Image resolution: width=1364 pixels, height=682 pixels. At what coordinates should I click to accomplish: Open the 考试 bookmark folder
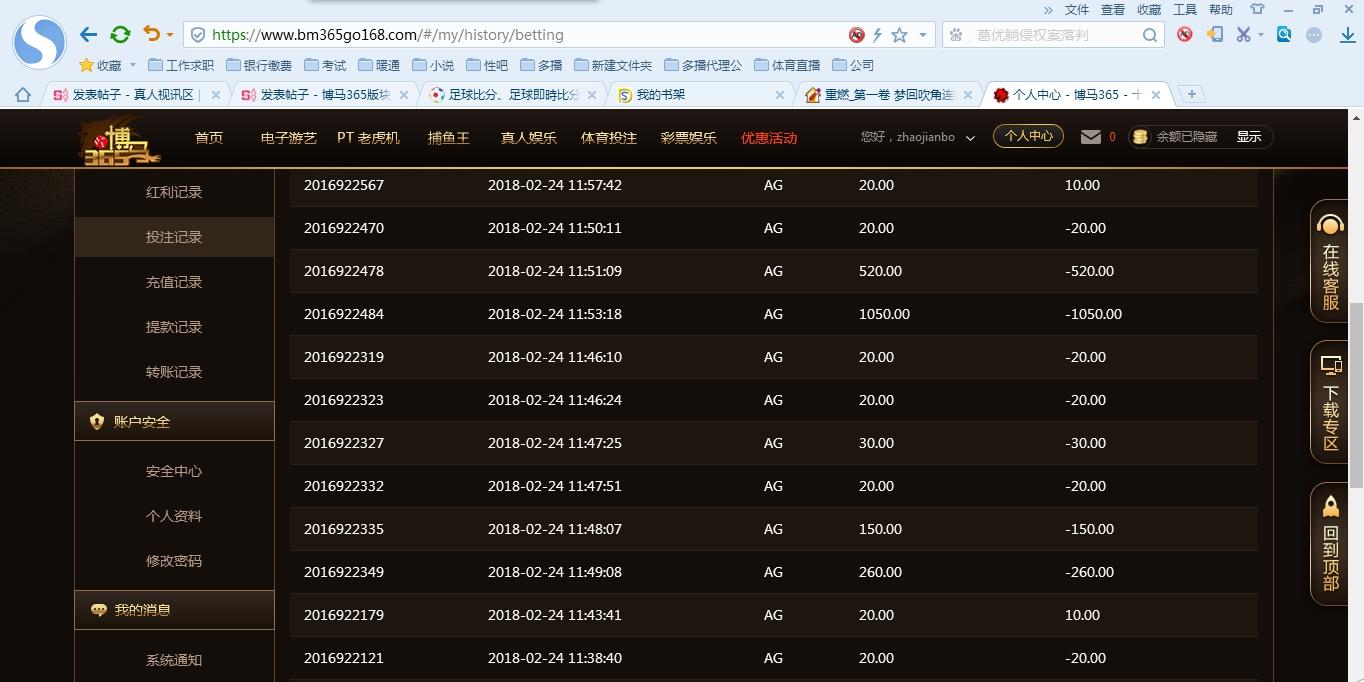click(x=325, y=65)
